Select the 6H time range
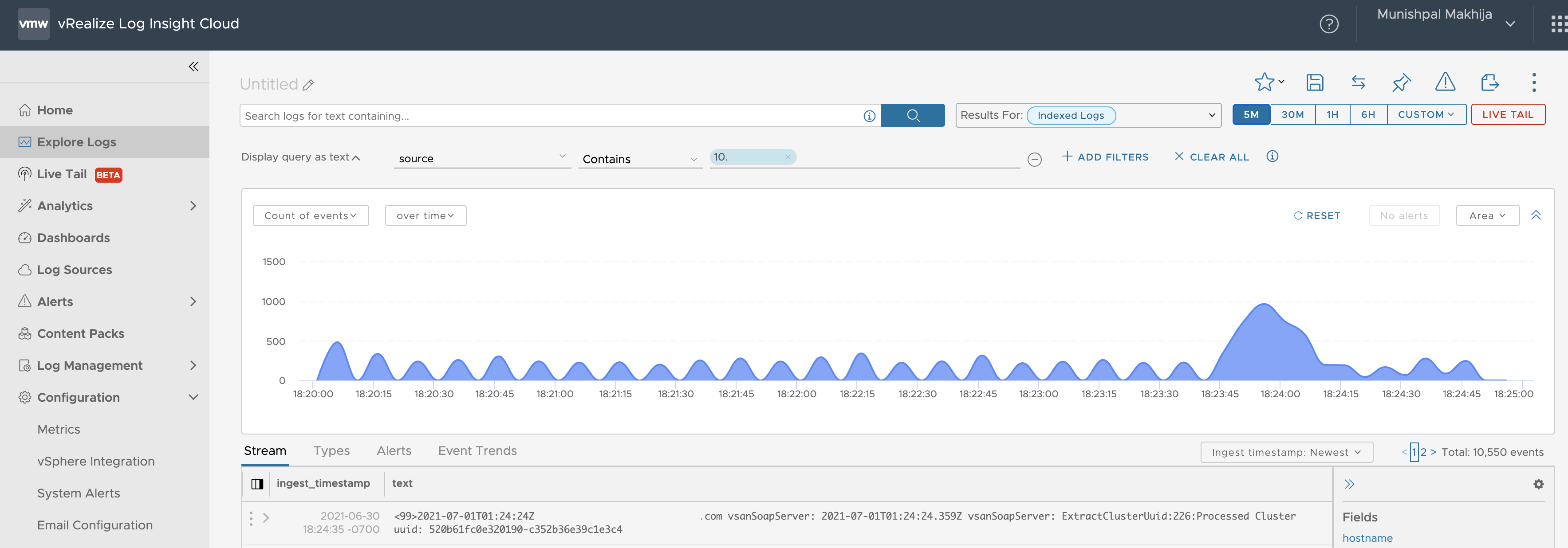The height and width of the screenshot is (548, 1568). pyautogui.click(x=1368, y=114)
